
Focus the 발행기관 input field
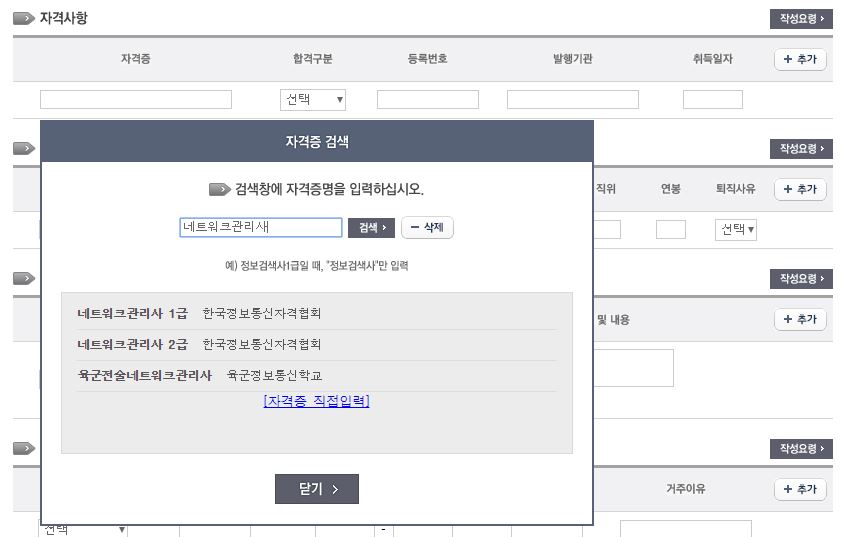pyautogui.click(x=572, y=100)
